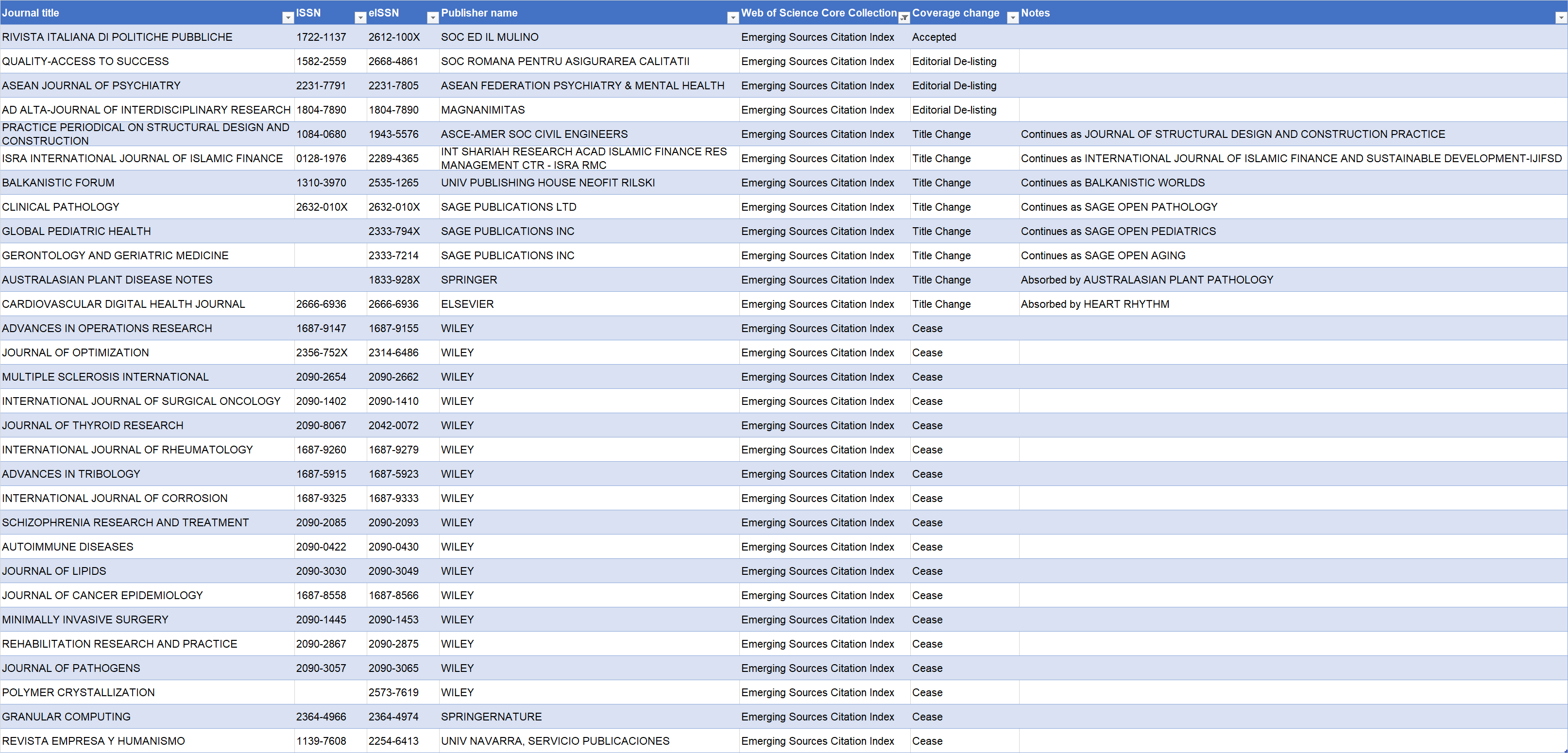Image resolution: width=1568 pixels, height=753 pixels.
Task: Select publisher cell ELSEVIER
Action: pyautogui.click(x=589, y=304)
